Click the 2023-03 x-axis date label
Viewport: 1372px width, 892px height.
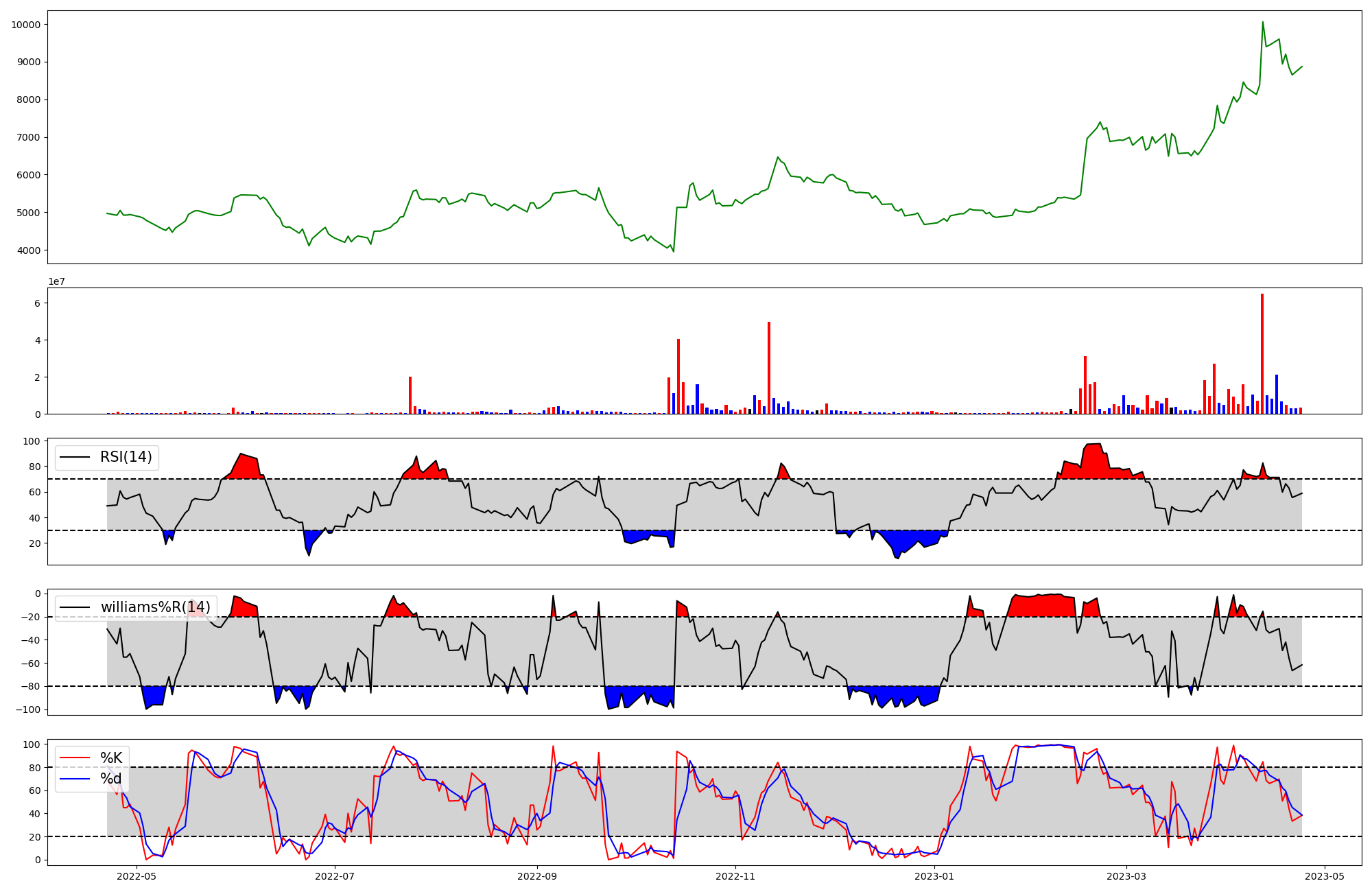click(1126, 876)
